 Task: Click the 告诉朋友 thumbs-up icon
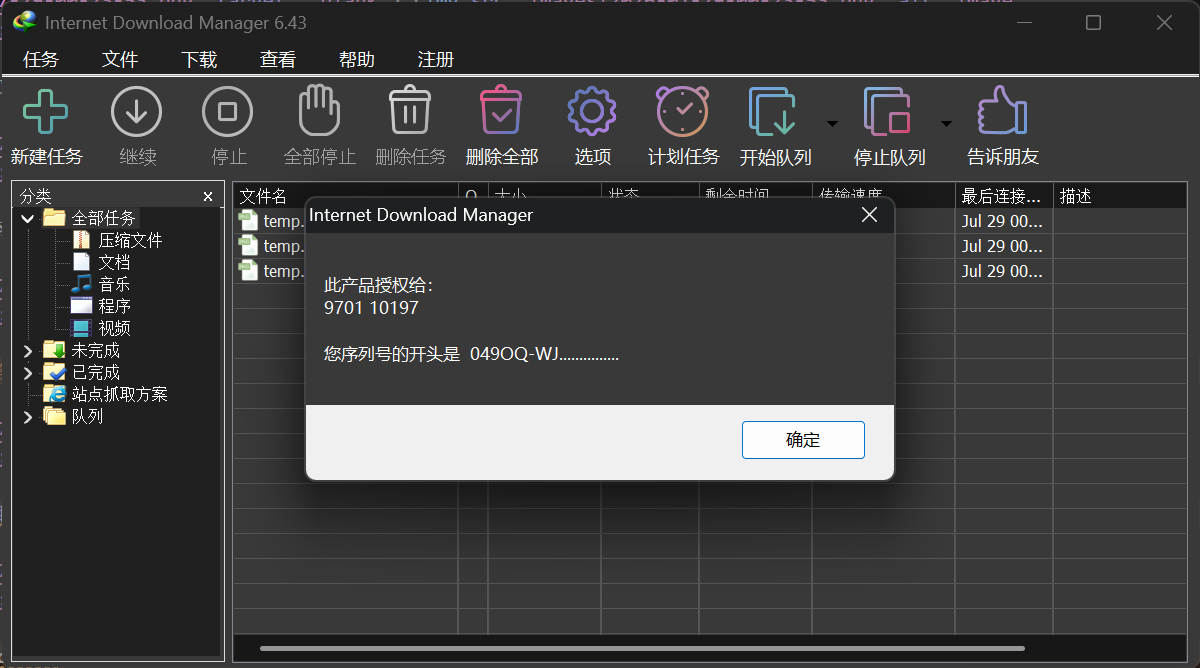pyautogui.click(x=1002, y=110)
